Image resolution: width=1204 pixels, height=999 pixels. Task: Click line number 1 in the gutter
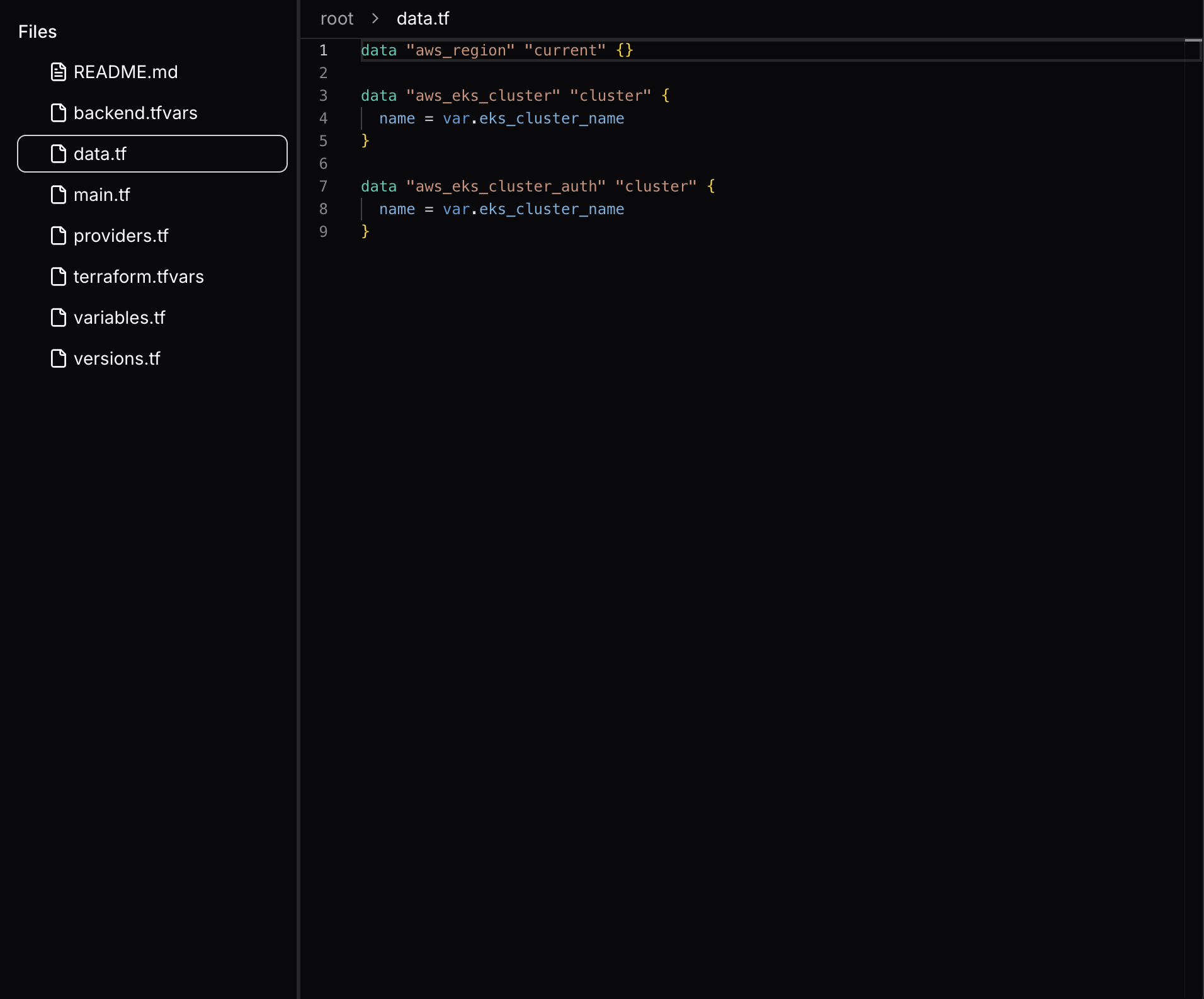(x=324, y=50)
